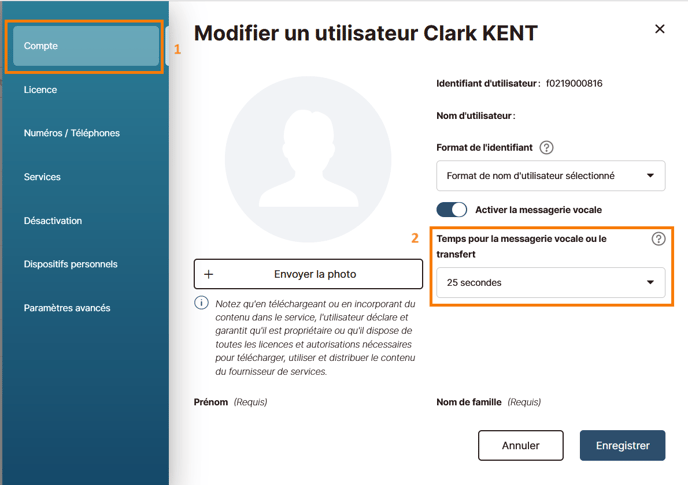The width and height of the screenshot is (688, 485).
Task: Open the Format de l'identifiant dropdown
Action: pyautogui.click(x=551, y=176)
